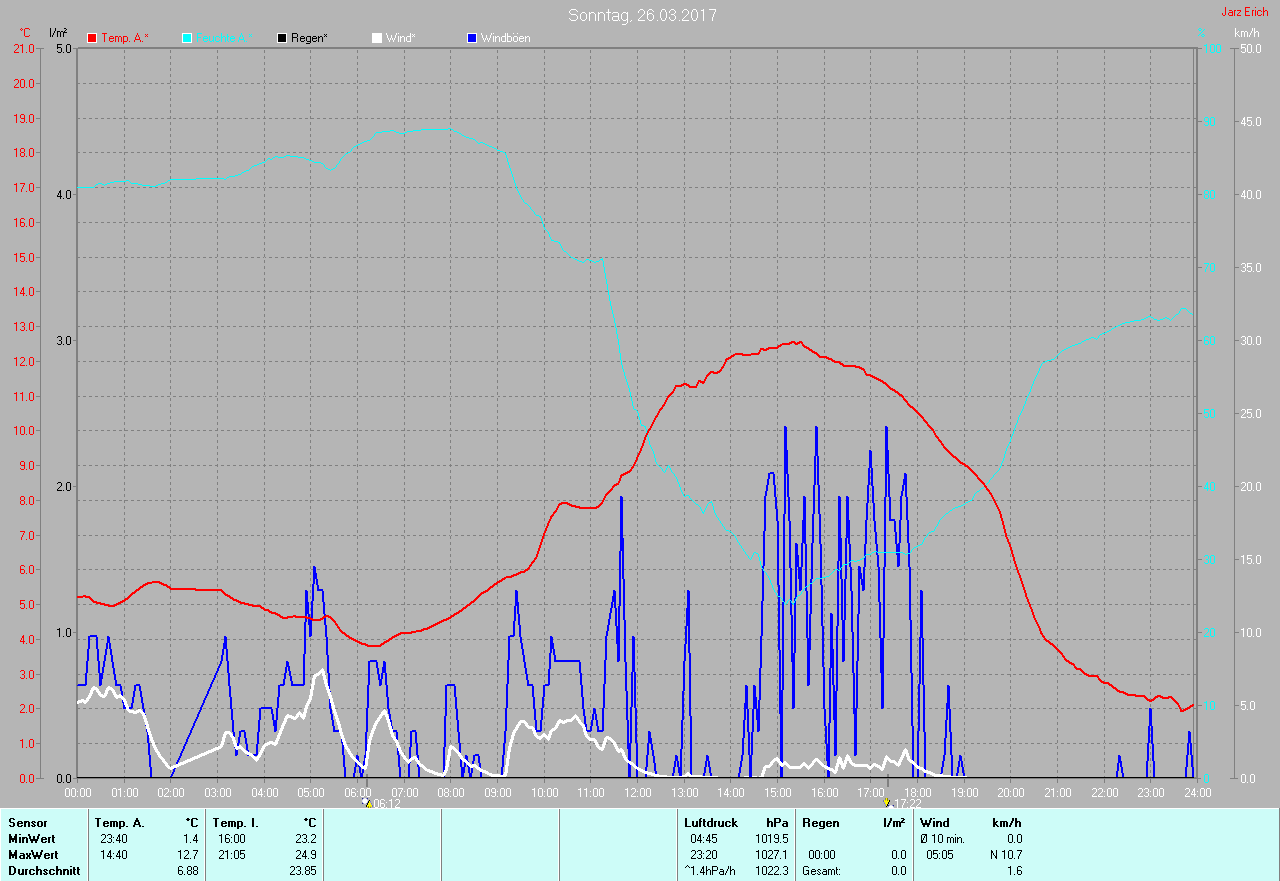This screenshot has width=1280, height=881.
Task: Click the time 04:45 of minimum pressure
Action: [x=703, y=839]
